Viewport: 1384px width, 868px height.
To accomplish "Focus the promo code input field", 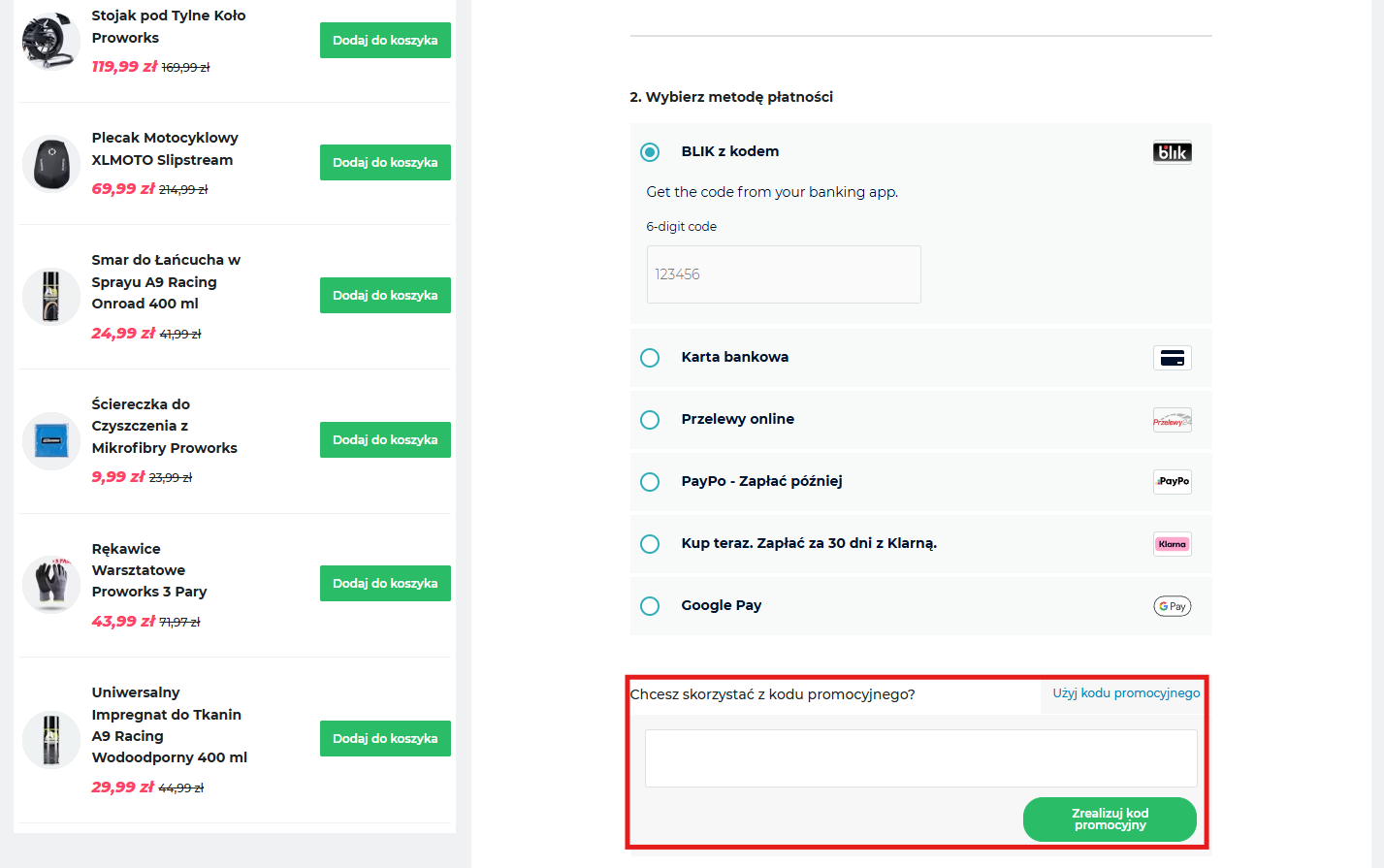I will click(920, 758).
